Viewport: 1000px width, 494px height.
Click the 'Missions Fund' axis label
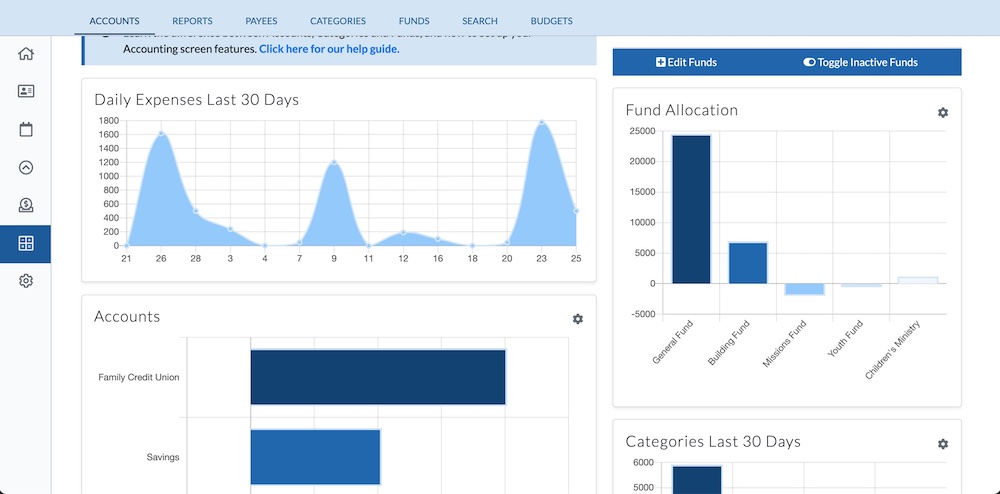point(784,344)
